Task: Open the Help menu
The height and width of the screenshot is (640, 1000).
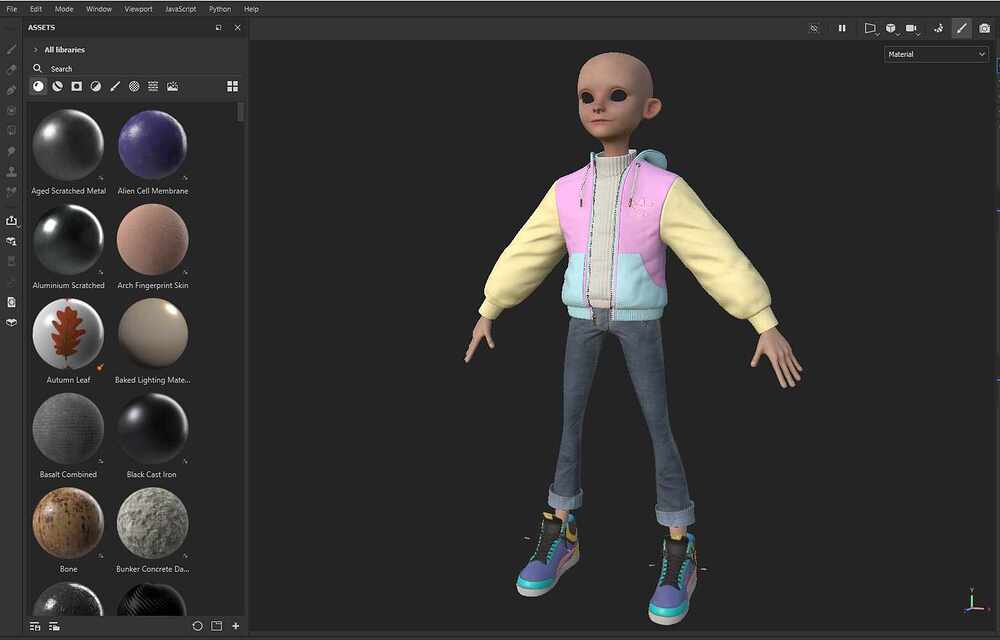Action: [251, 9]
